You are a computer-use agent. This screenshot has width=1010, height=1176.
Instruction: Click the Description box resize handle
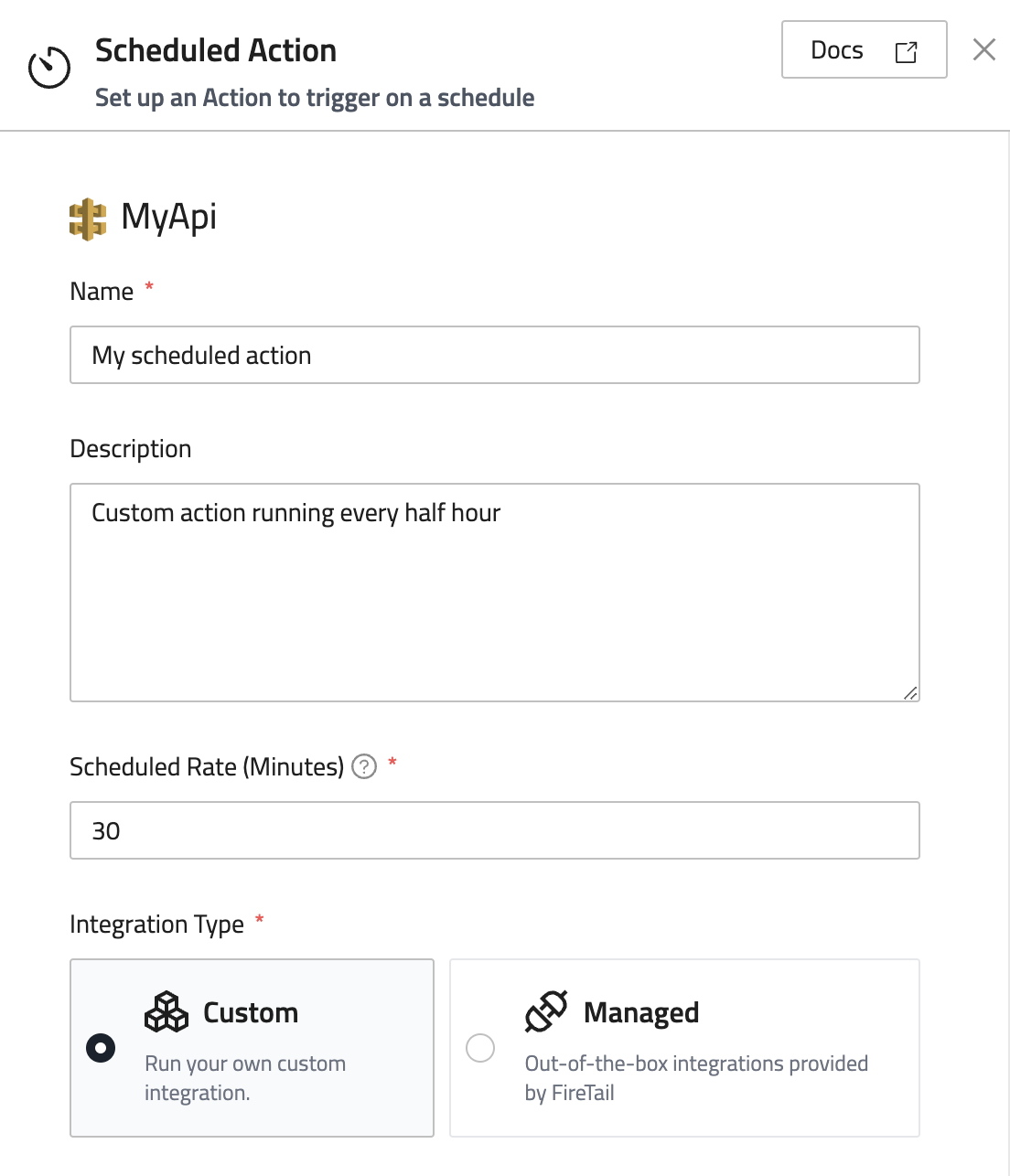tap(910, 693)
